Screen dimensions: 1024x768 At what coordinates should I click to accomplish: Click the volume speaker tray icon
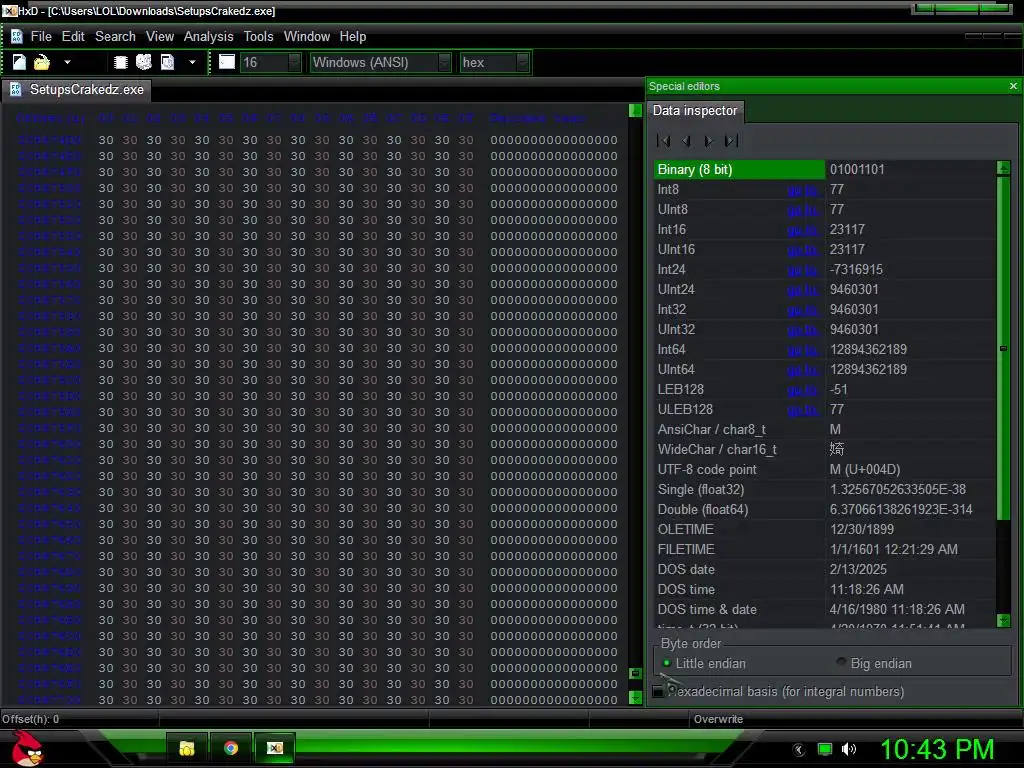click(x=849, y=750)
